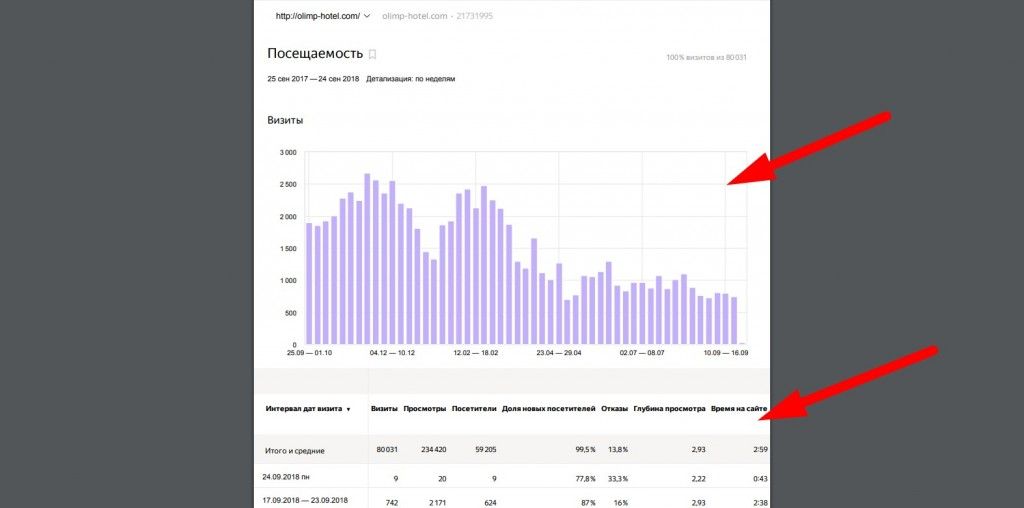Click the Визиты column header
Screen dimensions: 1024x508
384,409
